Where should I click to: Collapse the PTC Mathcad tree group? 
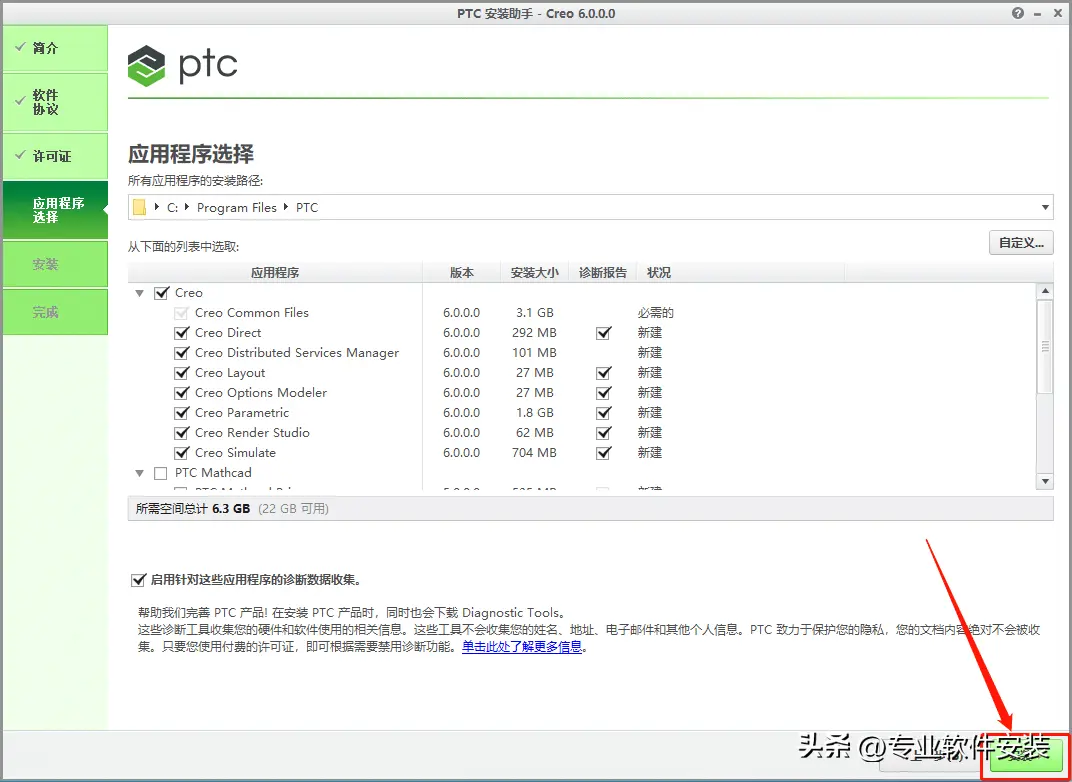(139, 473)
